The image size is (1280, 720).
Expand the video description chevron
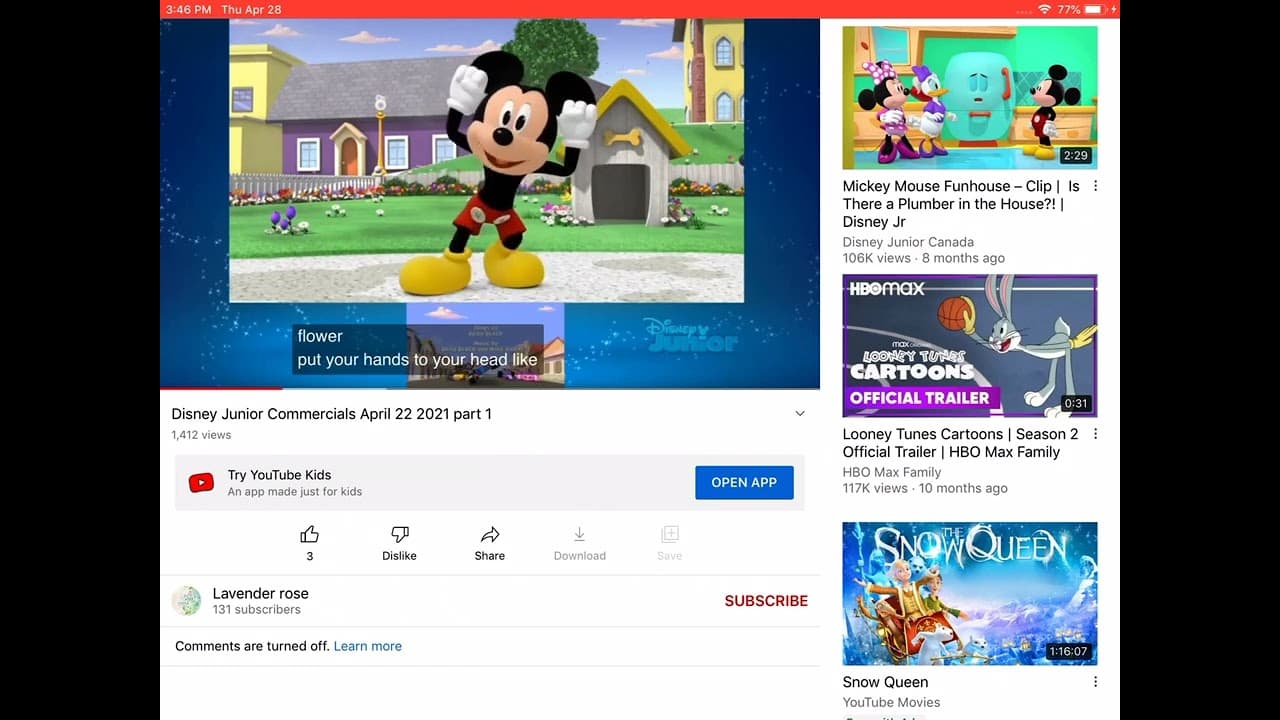coord(799,414)
